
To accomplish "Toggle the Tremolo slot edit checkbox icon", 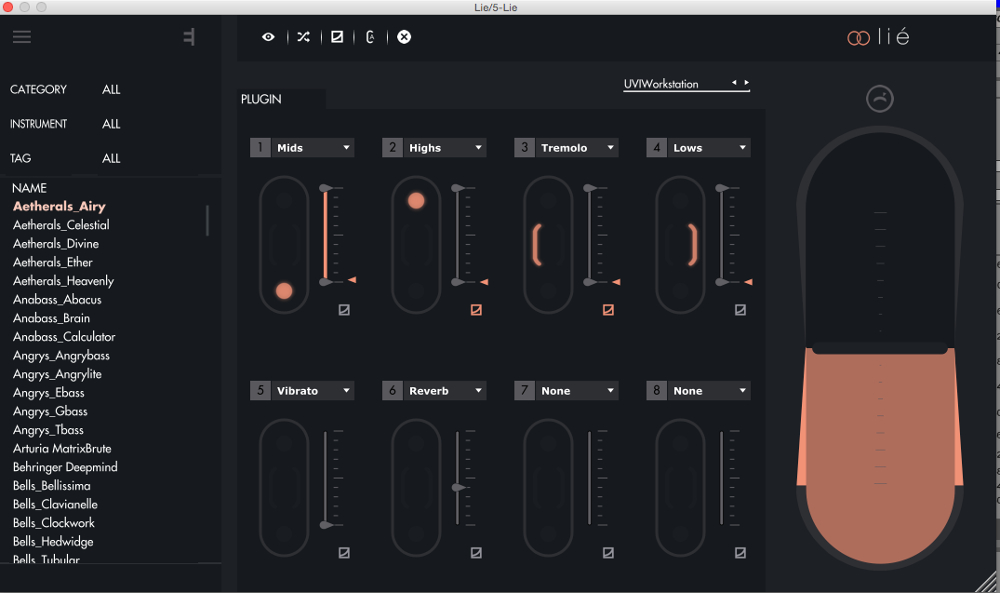I will (x=608, y=310).
